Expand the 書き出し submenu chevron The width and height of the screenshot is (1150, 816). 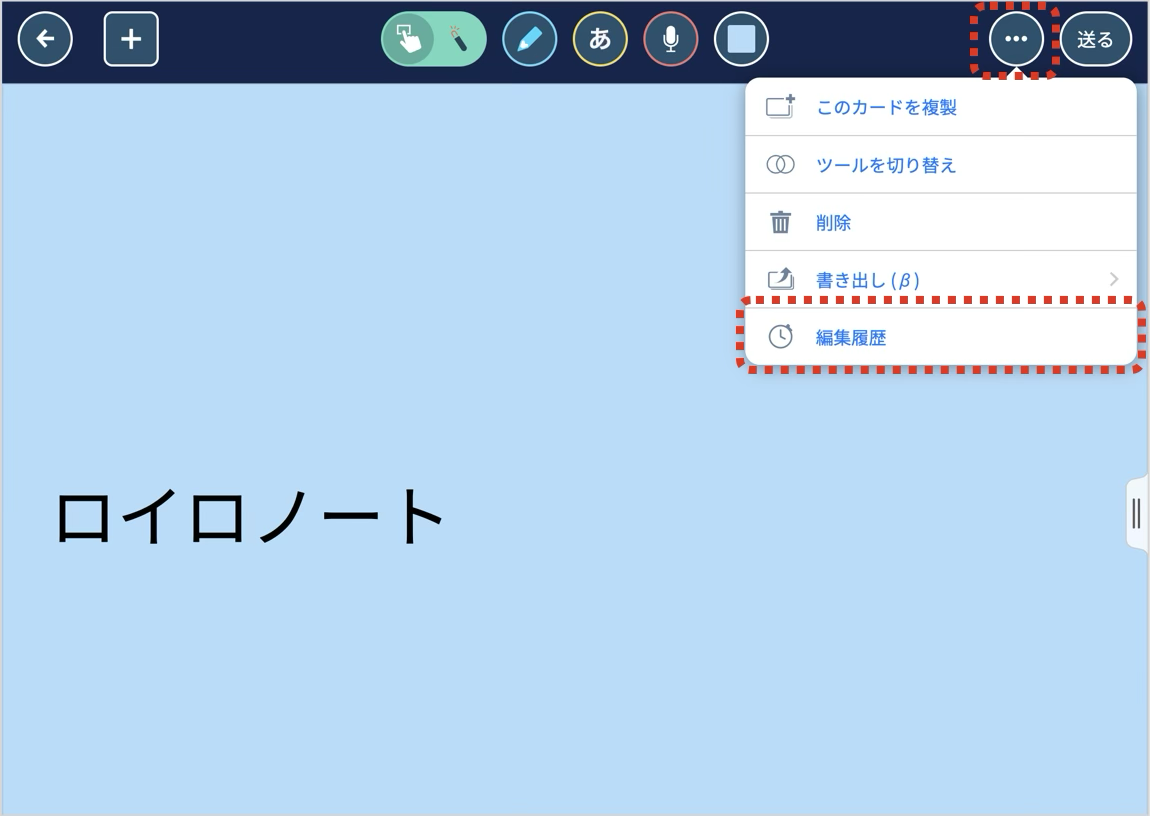click(1114, 279)
